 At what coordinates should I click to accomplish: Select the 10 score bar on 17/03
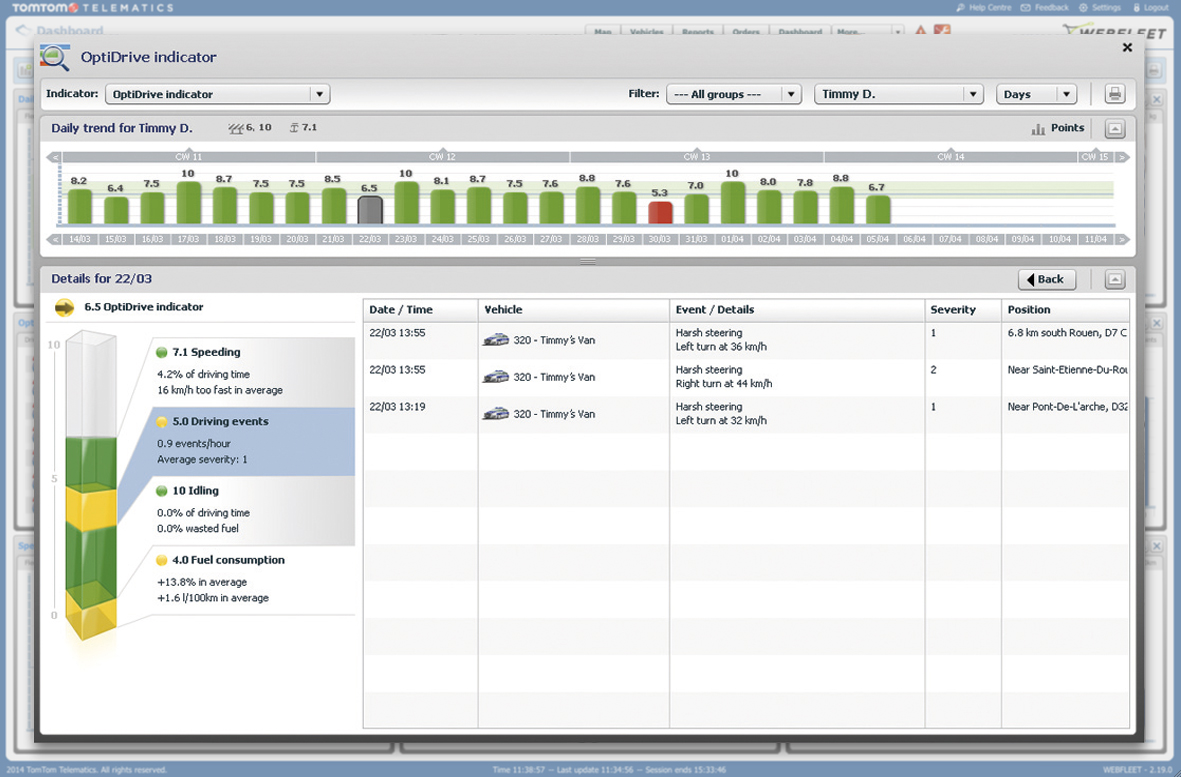pos(188,202)
